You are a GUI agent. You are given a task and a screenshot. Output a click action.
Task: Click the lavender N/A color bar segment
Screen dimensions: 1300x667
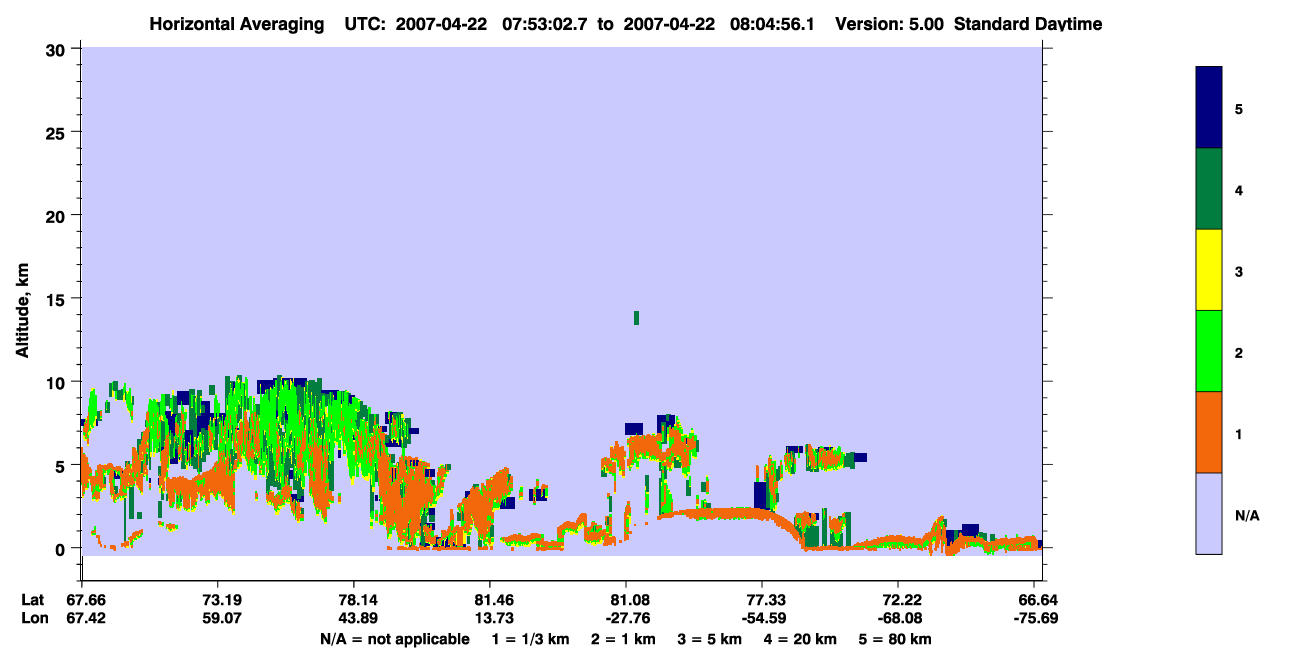tap(1209, 513)
